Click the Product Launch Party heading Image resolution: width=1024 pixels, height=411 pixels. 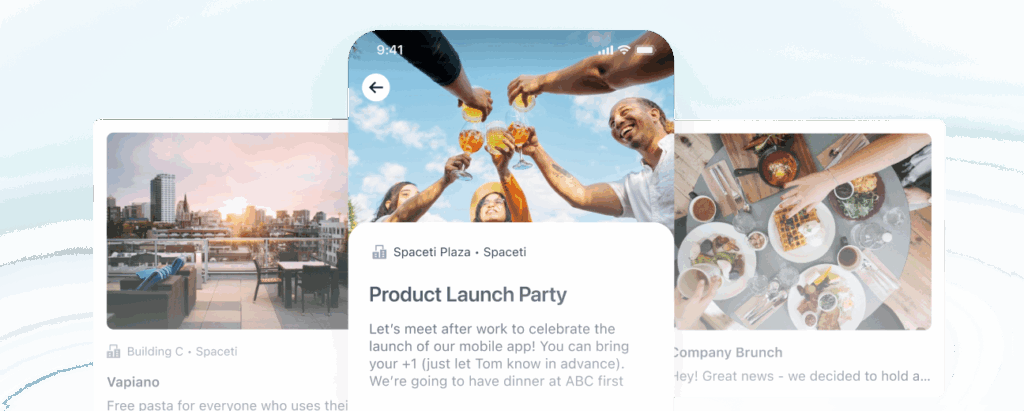point(468,294)
